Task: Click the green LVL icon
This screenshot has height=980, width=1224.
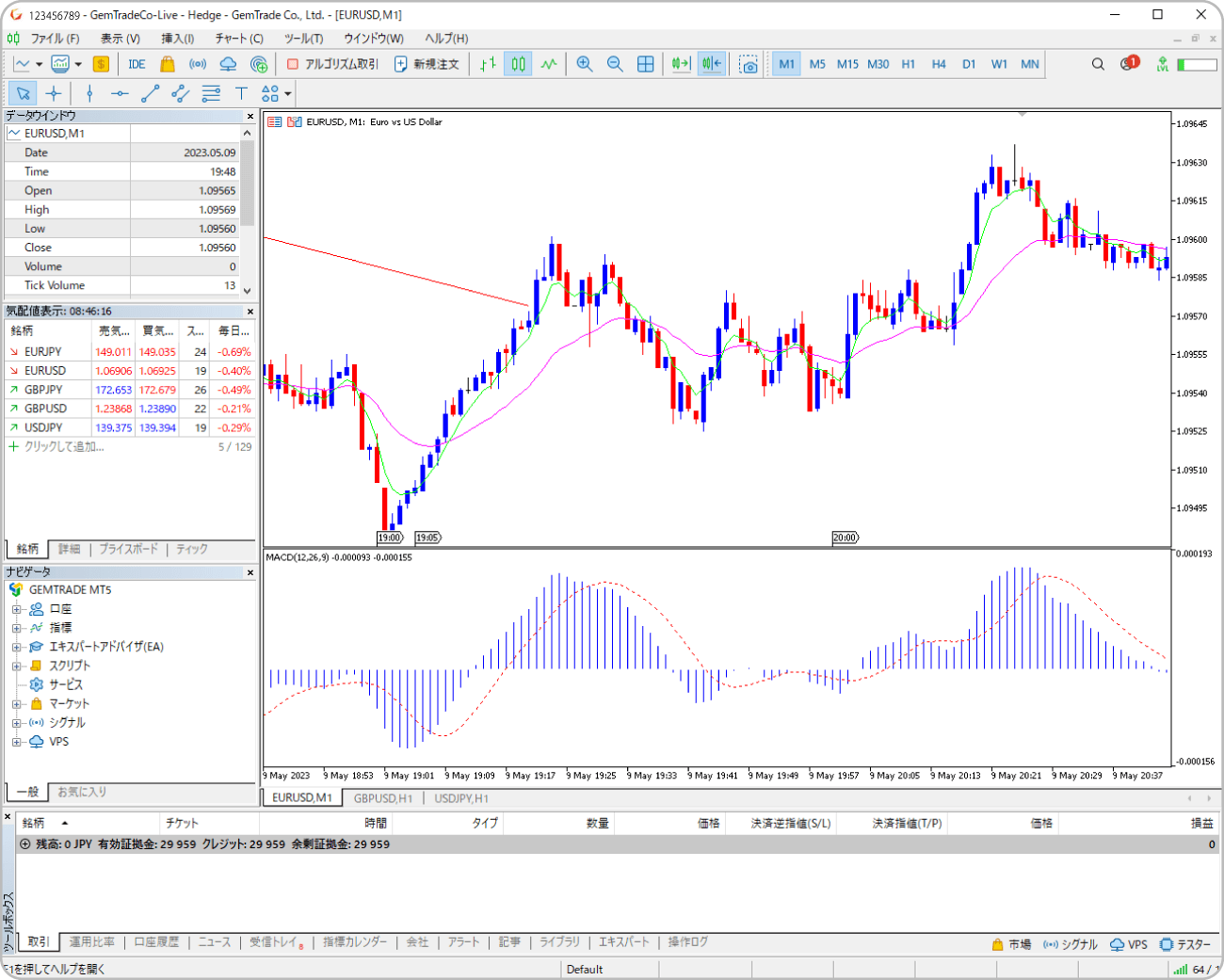Action: click(1163, 64)
